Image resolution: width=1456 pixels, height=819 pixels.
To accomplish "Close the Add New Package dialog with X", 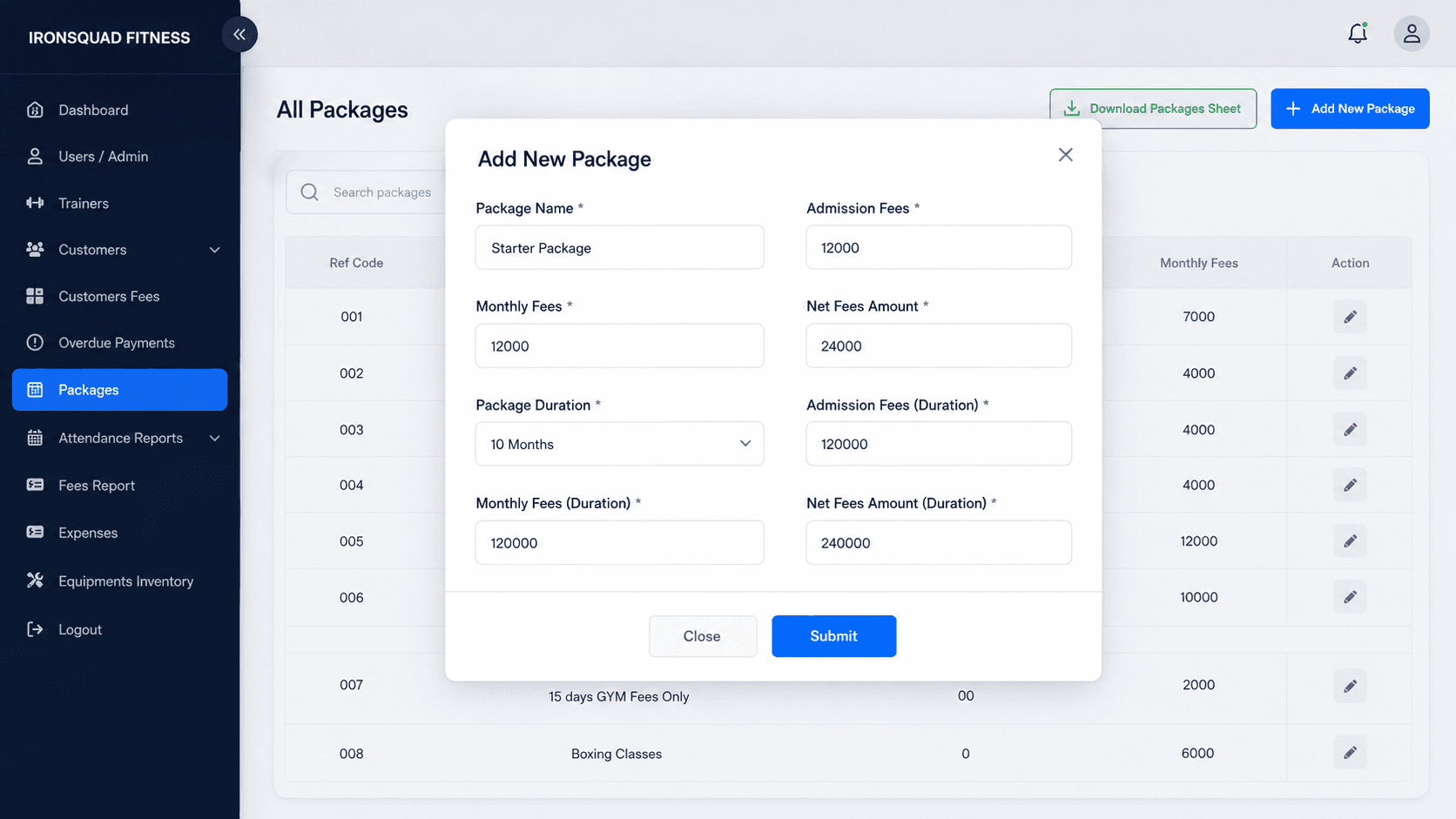I will [x=1065, y=155].
